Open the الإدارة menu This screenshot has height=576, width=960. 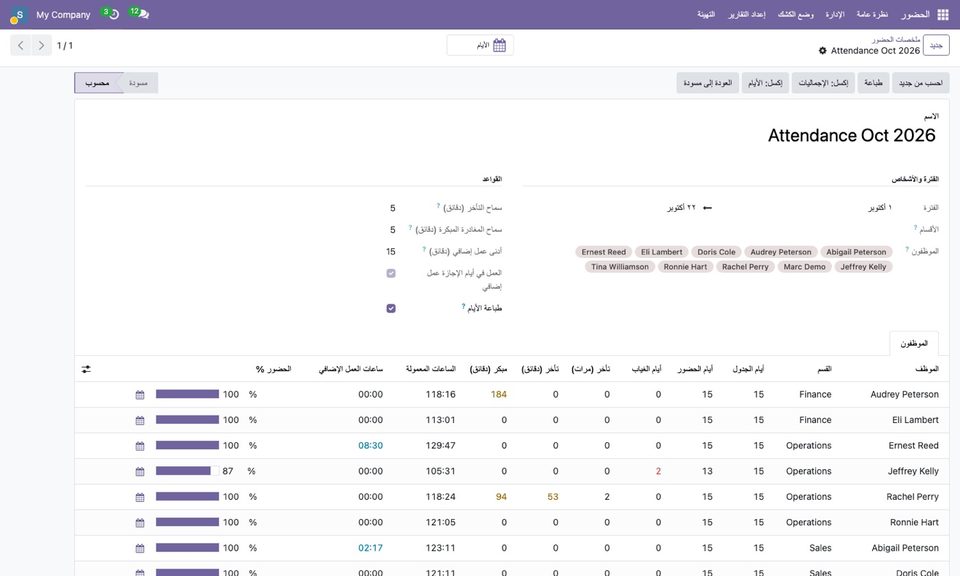(835, 15)
